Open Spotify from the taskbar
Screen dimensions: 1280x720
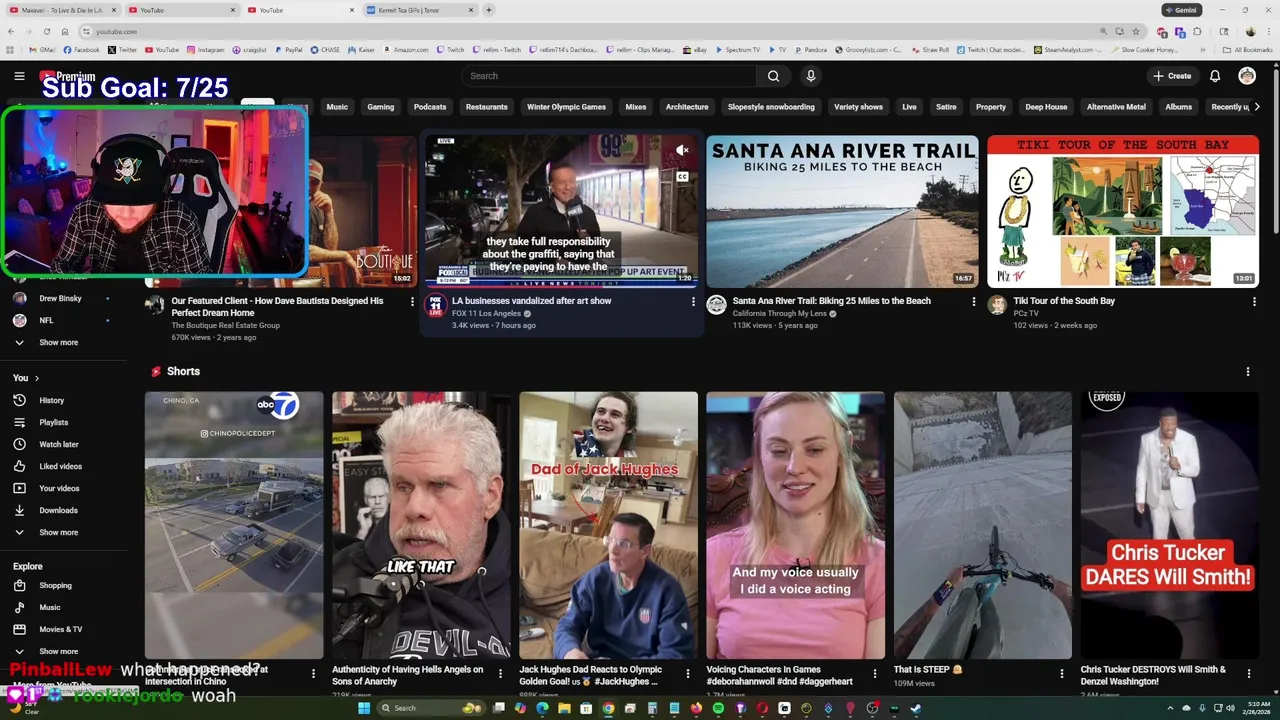click(718, 708)
